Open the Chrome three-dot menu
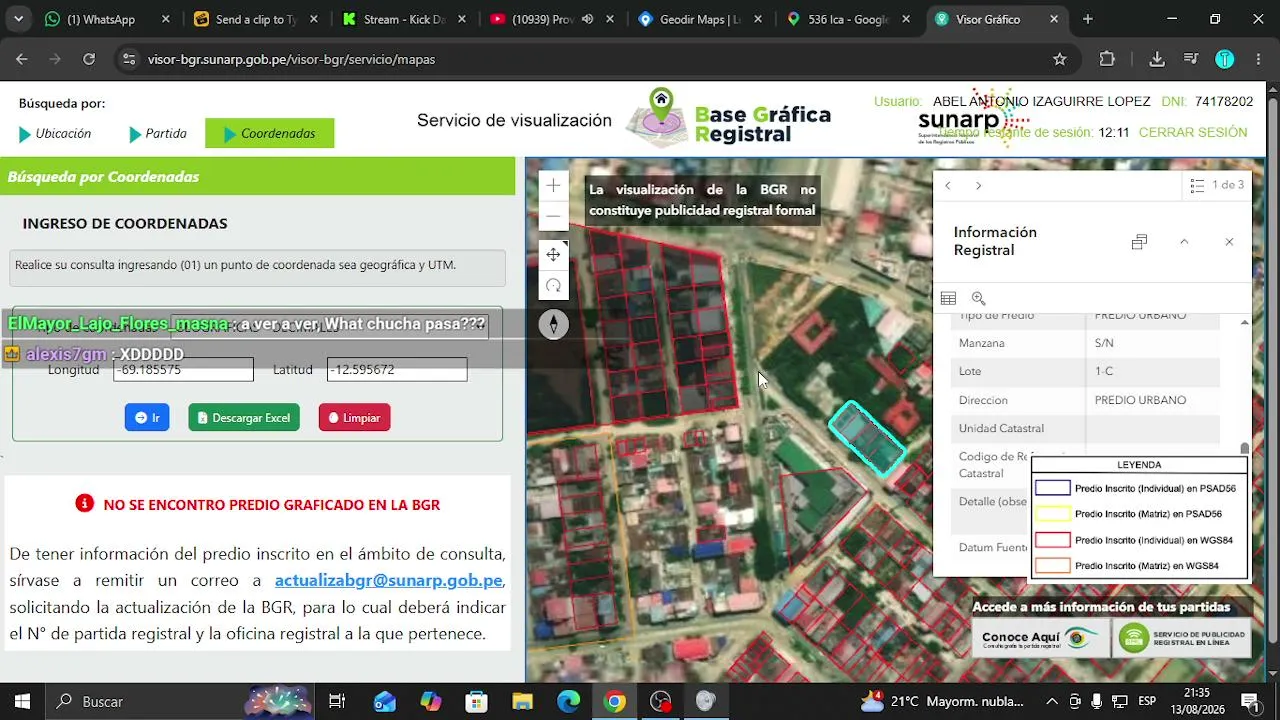This screenshot has height=720, width=1280. 1257,59
